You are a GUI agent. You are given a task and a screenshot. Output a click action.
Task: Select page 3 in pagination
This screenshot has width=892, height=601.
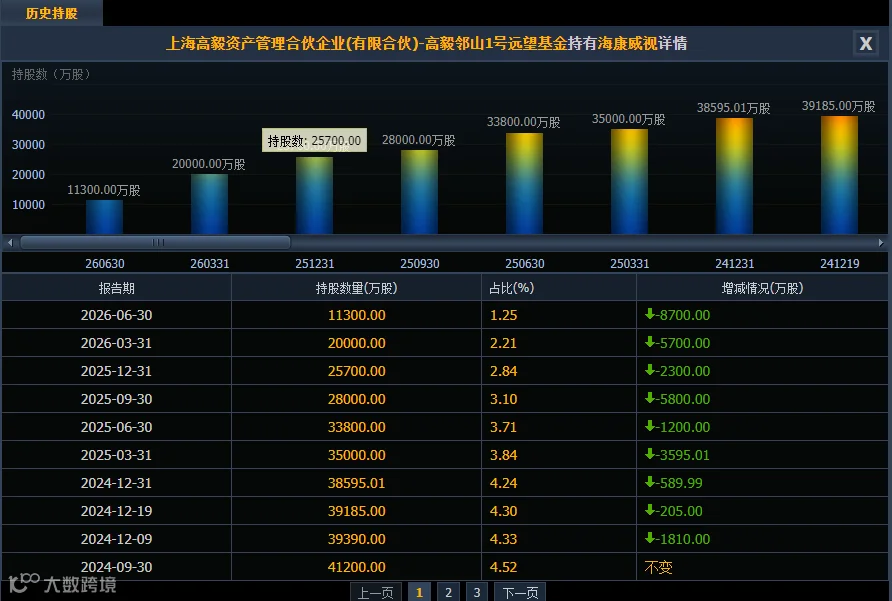[x=477, y=592]
